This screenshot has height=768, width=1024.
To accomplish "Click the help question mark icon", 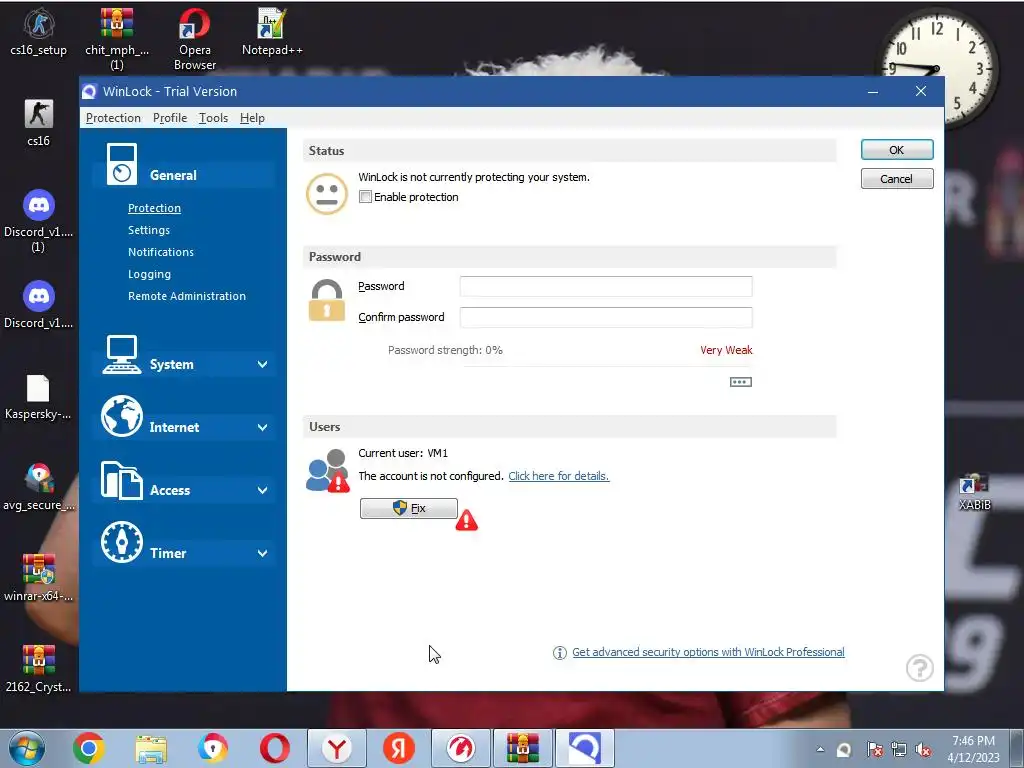I will click(x=920, y=667).
